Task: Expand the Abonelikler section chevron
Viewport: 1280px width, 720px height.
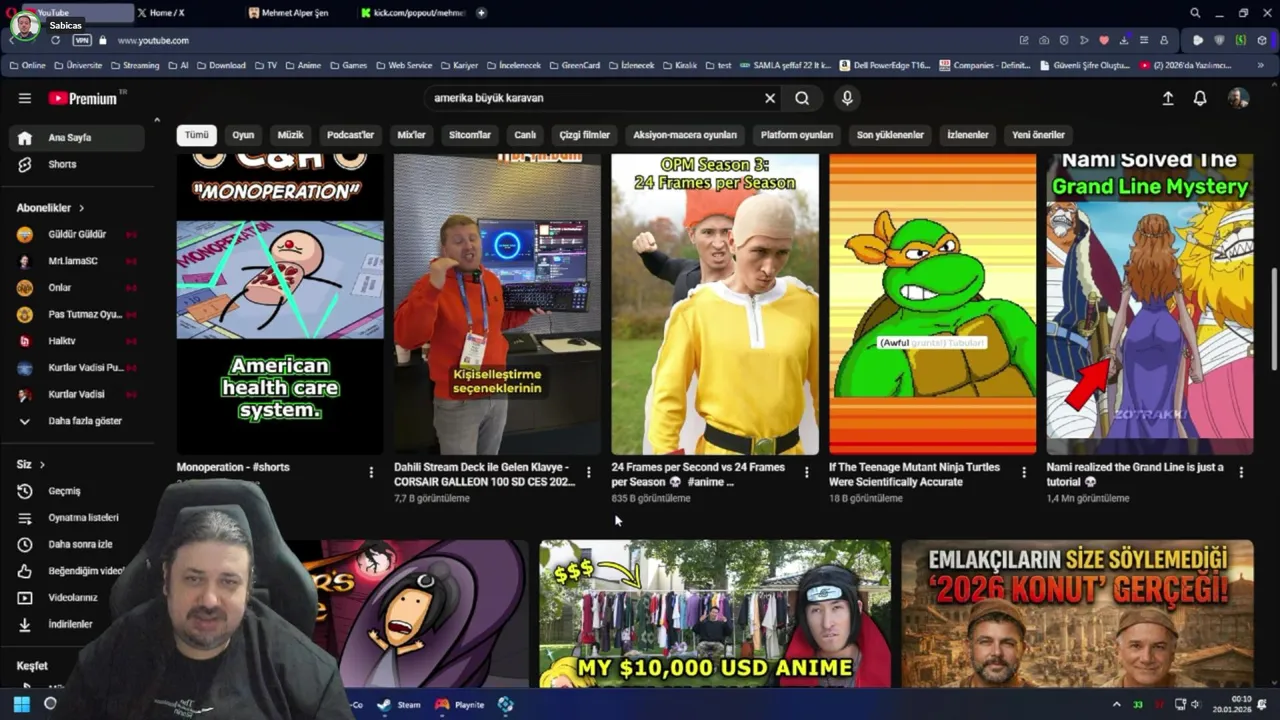Action: [x=81, y=208]
